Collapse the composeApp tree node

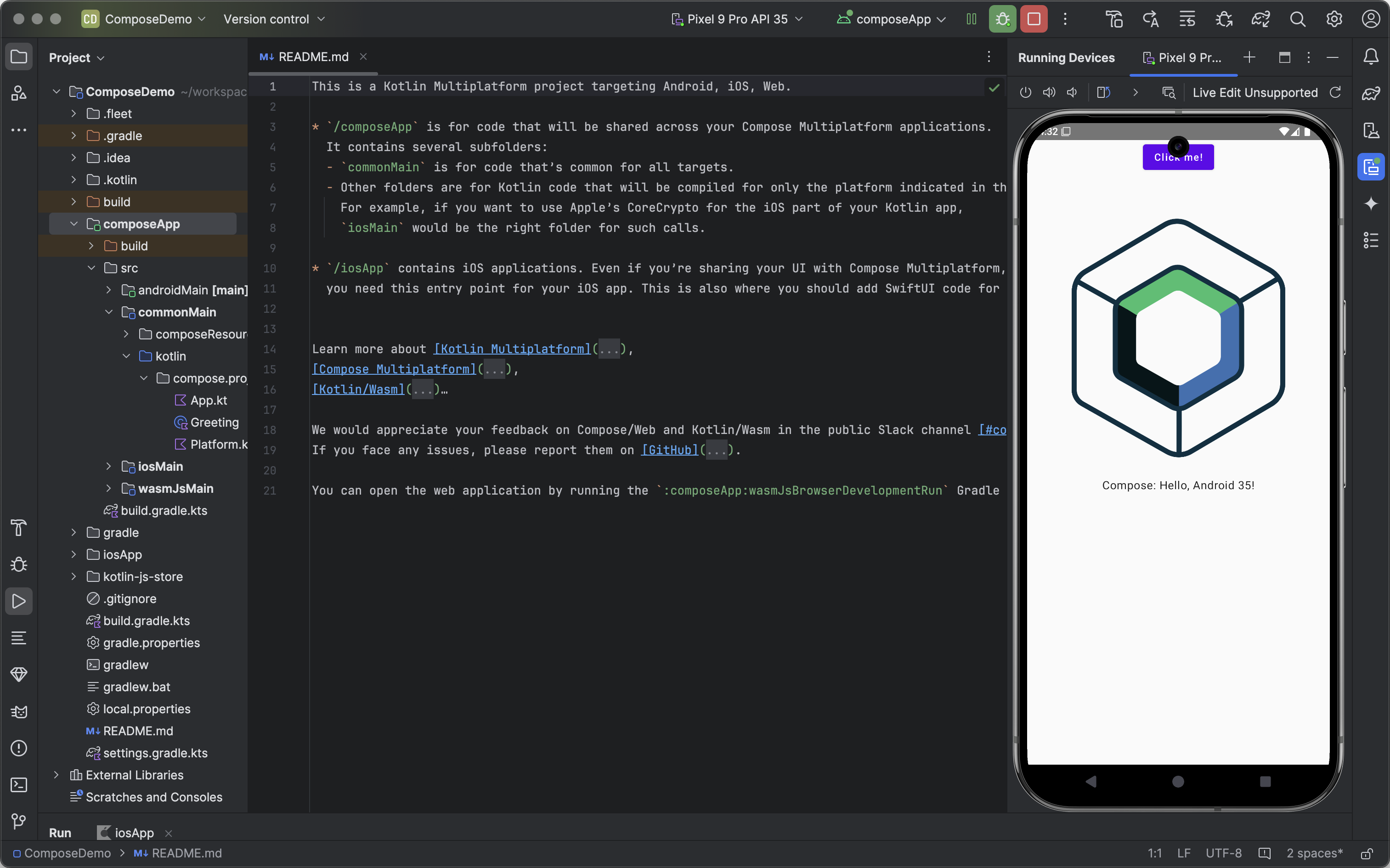[75, 224]
